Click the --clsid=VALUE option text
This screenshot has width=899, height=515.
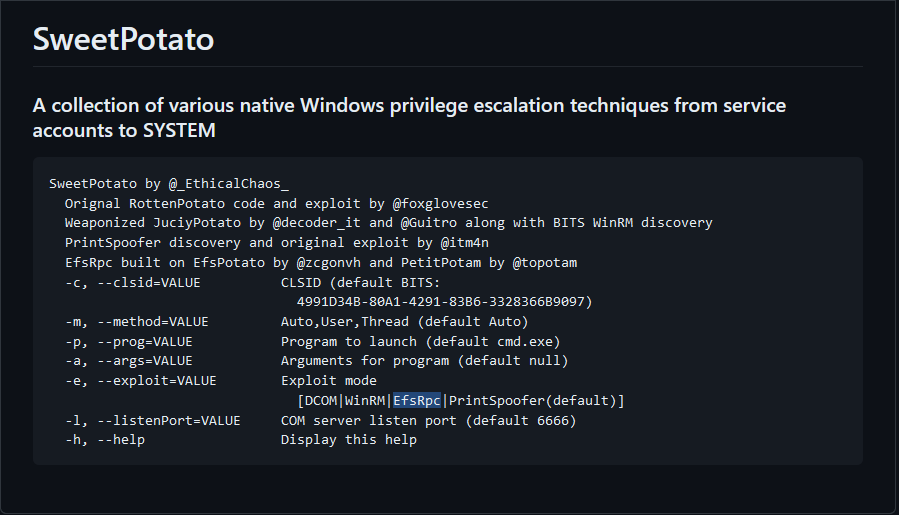click(149, 283)
